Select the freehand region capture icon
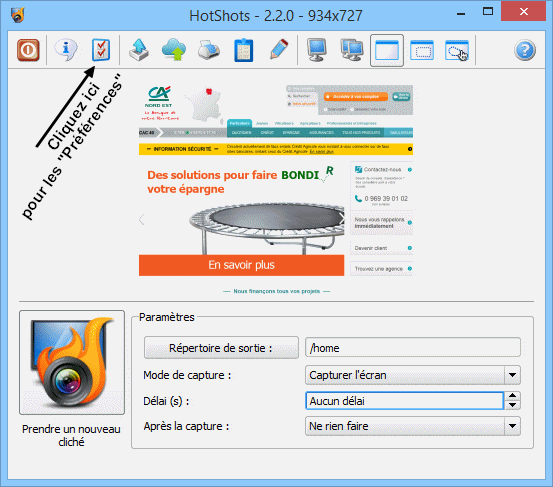The width and height of the screenshot is (553, 487). point(457,50)
